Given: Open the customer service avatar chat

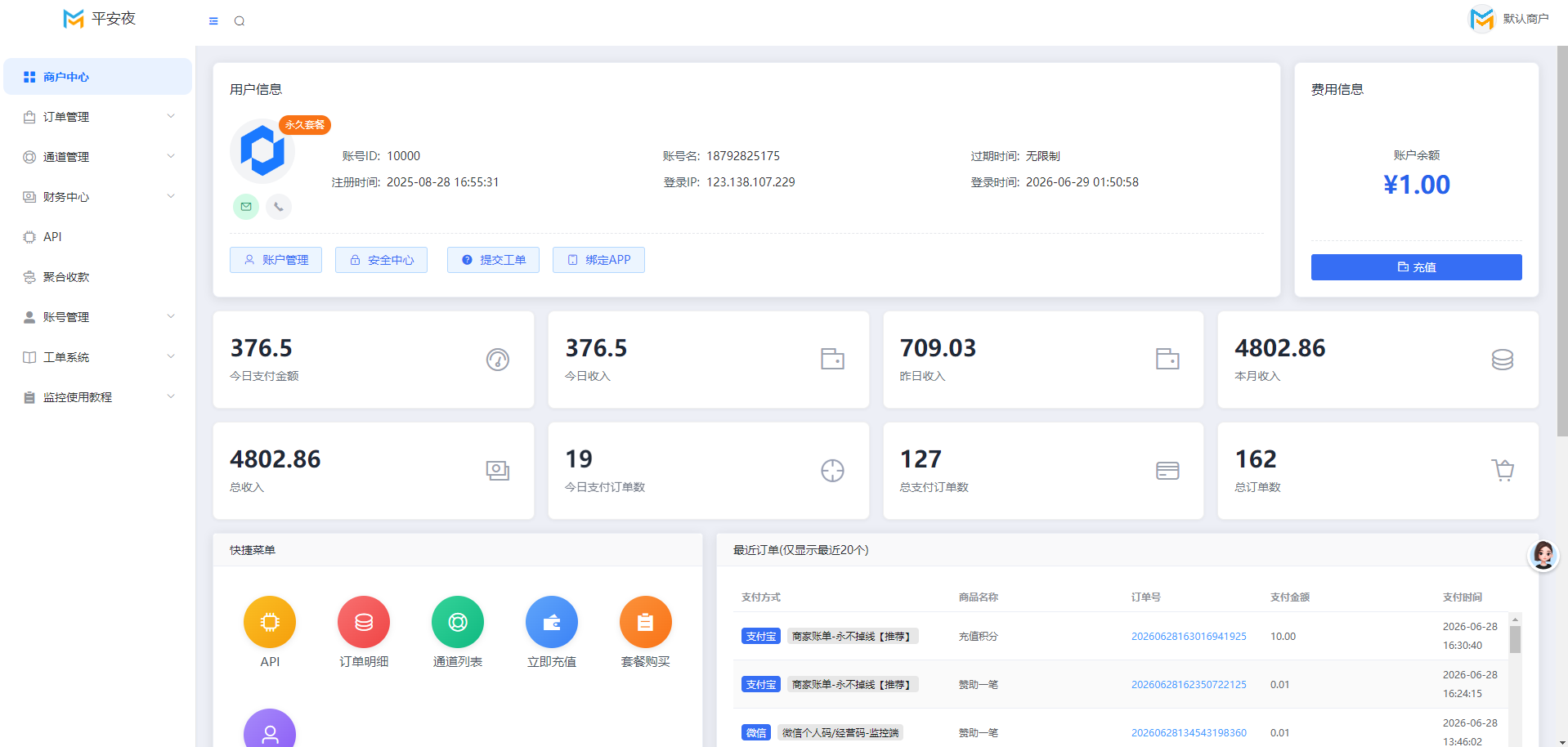Looking at the screenshot, I should 1543,556.
